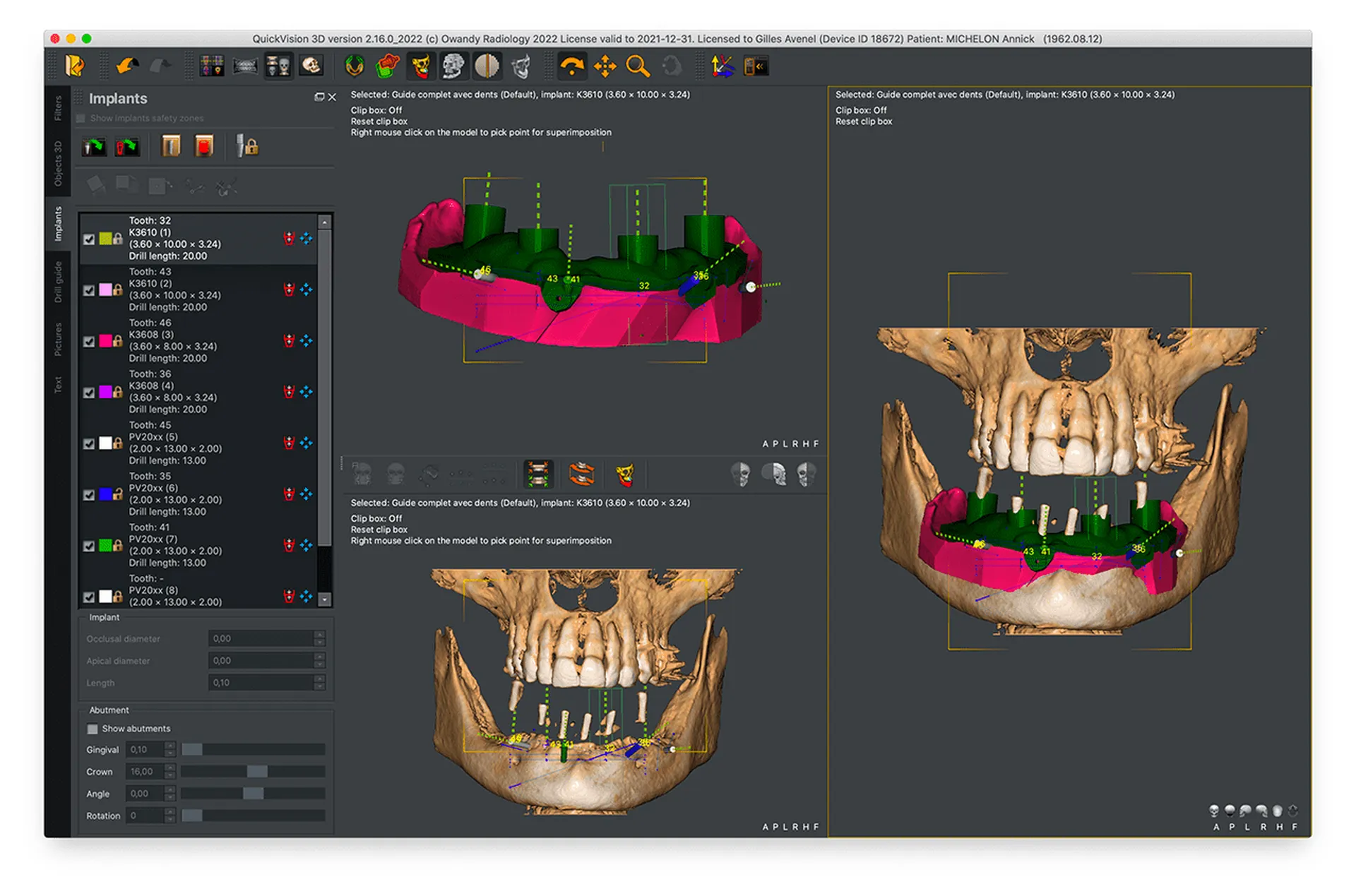Image resolution: width=1356 pixels, height=896 pixels.
Task: Select the white skull rendering icon in the toolbar
Action: [x=311, y=66]
